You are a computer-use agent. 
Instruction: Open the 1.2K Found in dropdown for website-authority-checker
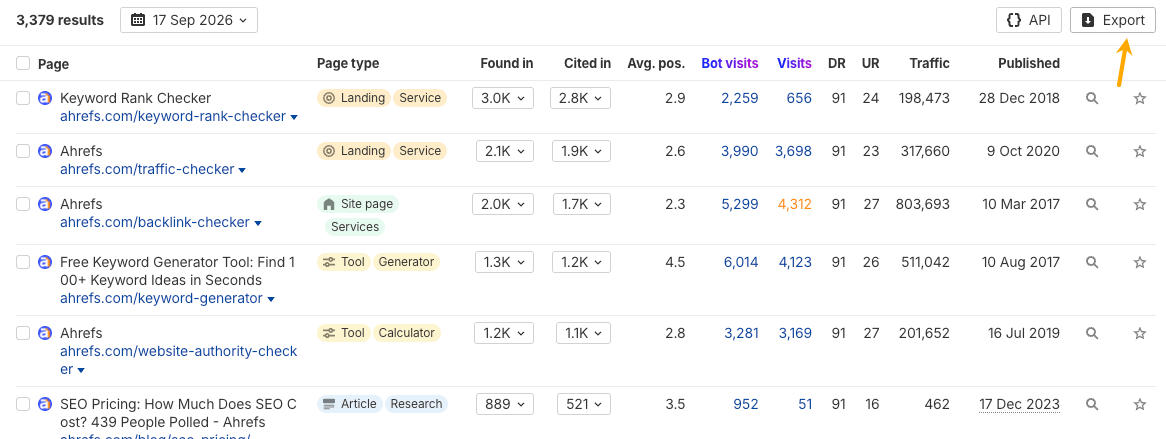(x=504, y=333)
